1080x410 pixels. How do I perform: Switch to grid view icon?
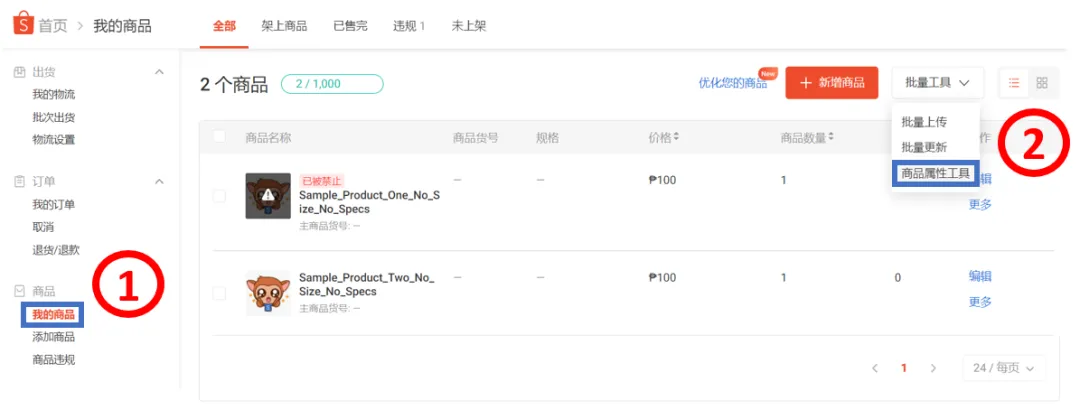(x=1041, y=83)
